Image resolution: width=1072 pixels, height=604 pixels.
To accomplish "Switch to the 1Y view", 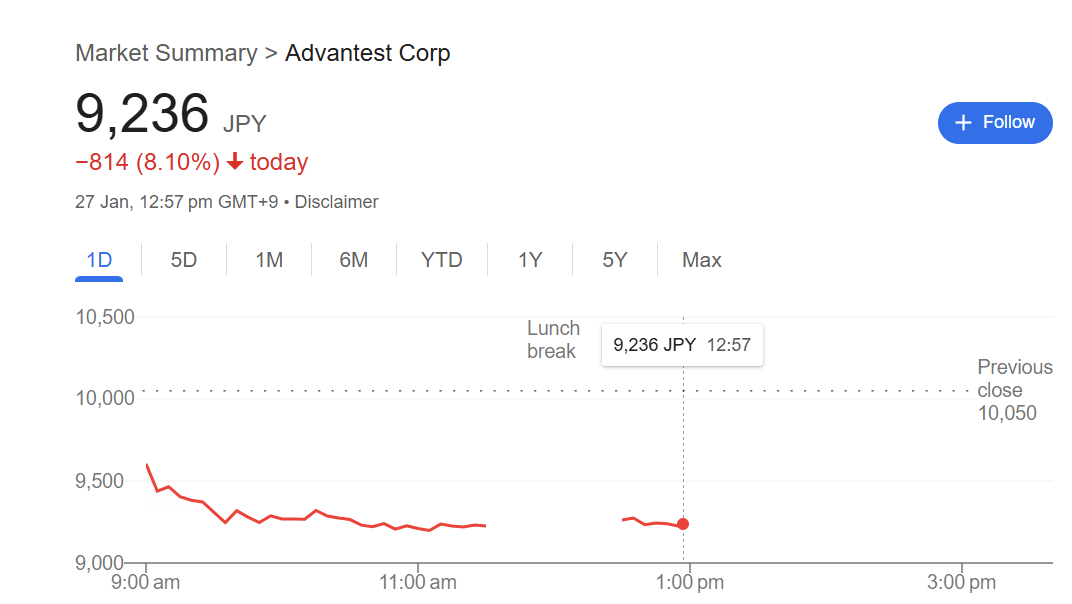I will [x=530, y=260].
